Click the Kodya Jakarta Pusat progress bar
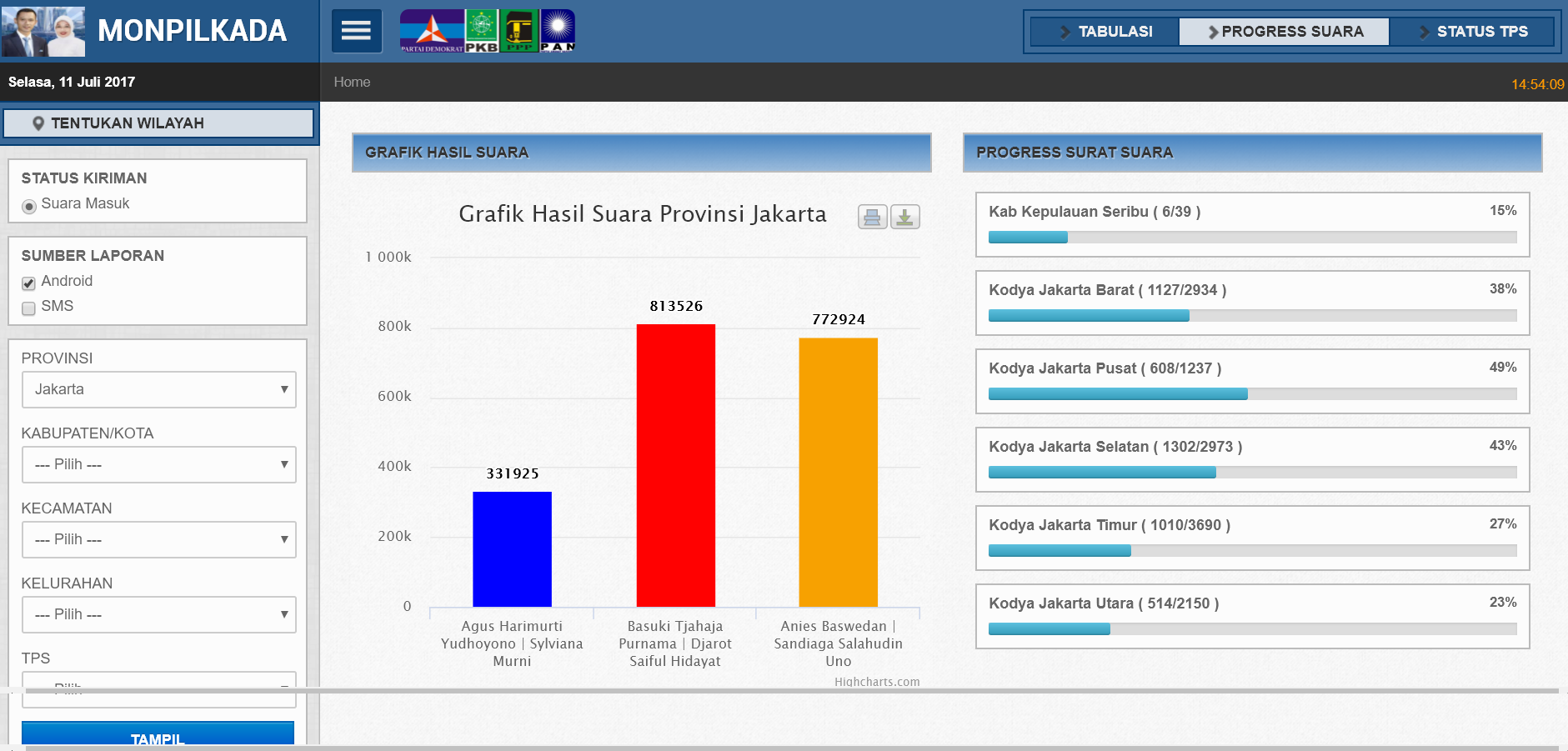 [x=1251, y=394]
